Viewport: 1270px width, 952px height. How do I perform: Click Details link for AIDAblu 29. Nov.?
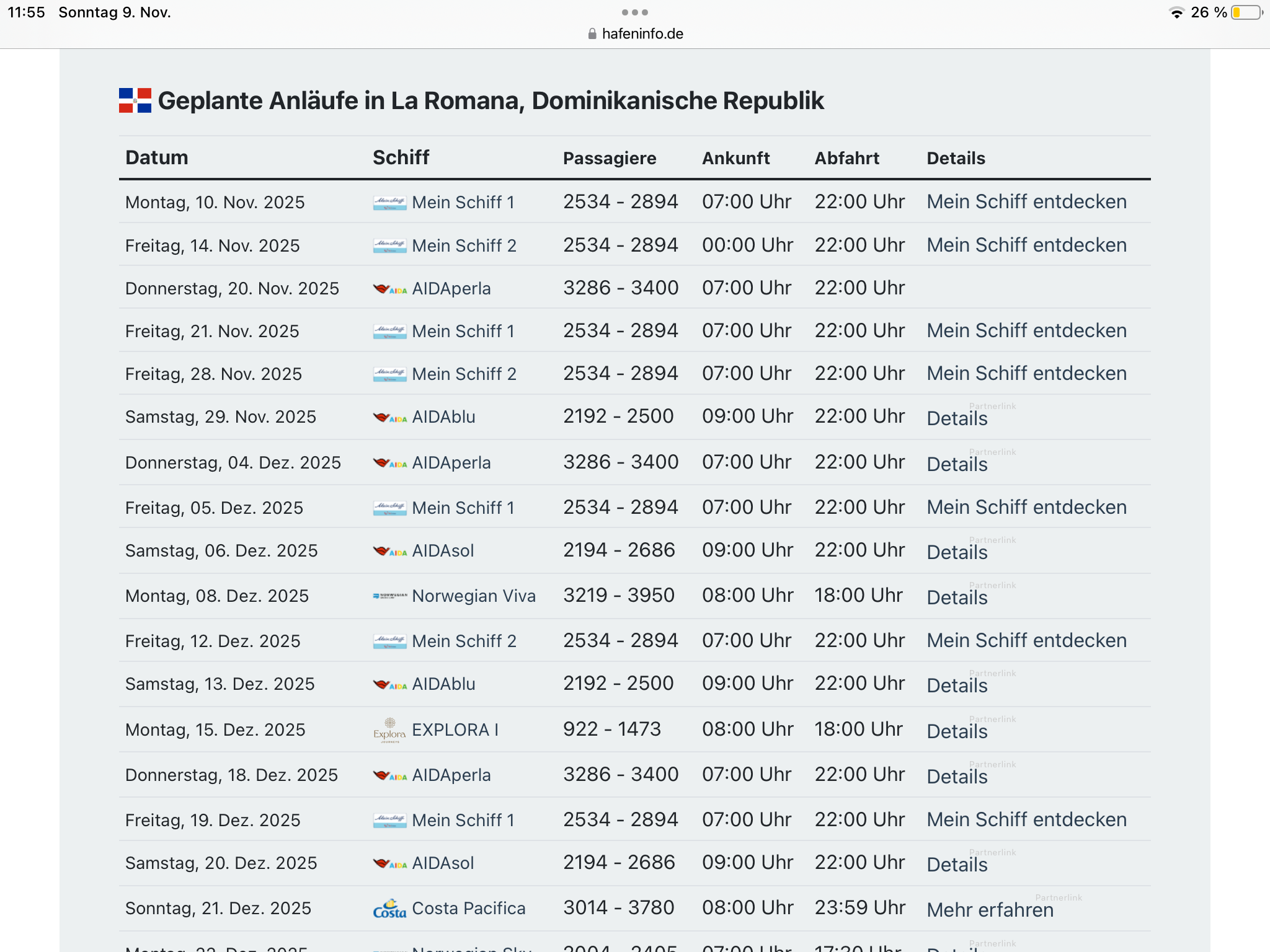click(957, 419)
